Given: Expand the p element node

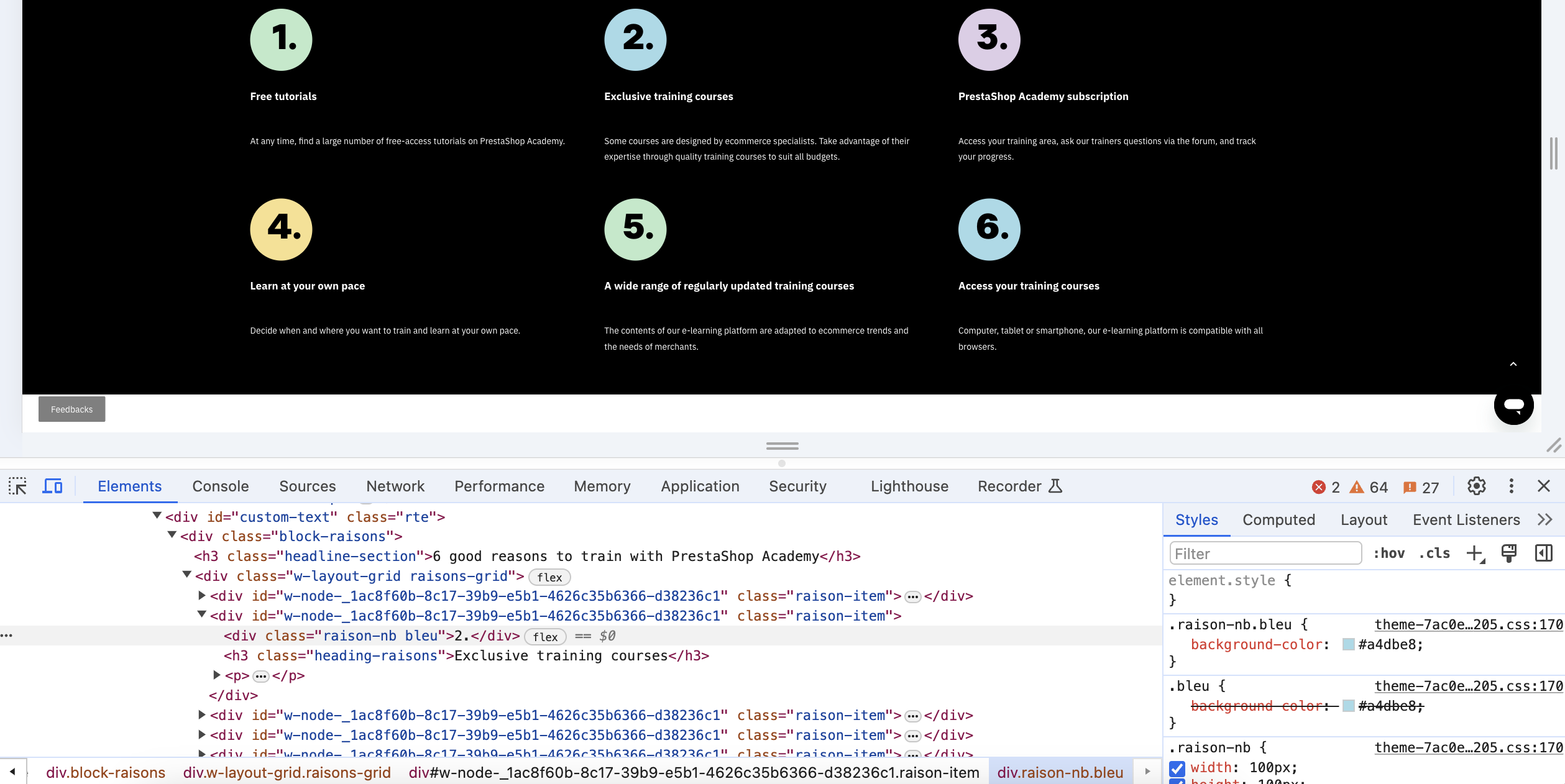Looking at the screenshot, I should tap(217, 675).
